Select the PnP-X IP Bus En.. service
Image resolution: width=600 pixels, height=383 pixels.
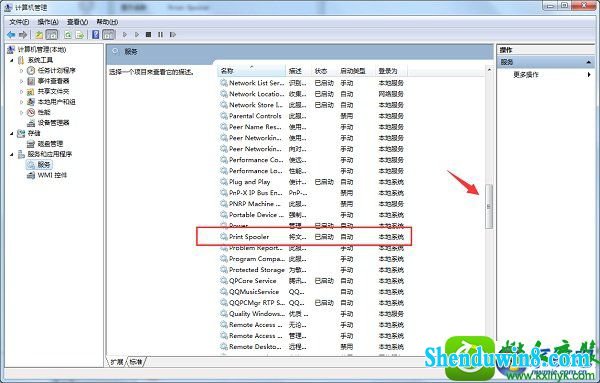pyautogui.click(x=312, y=193)
